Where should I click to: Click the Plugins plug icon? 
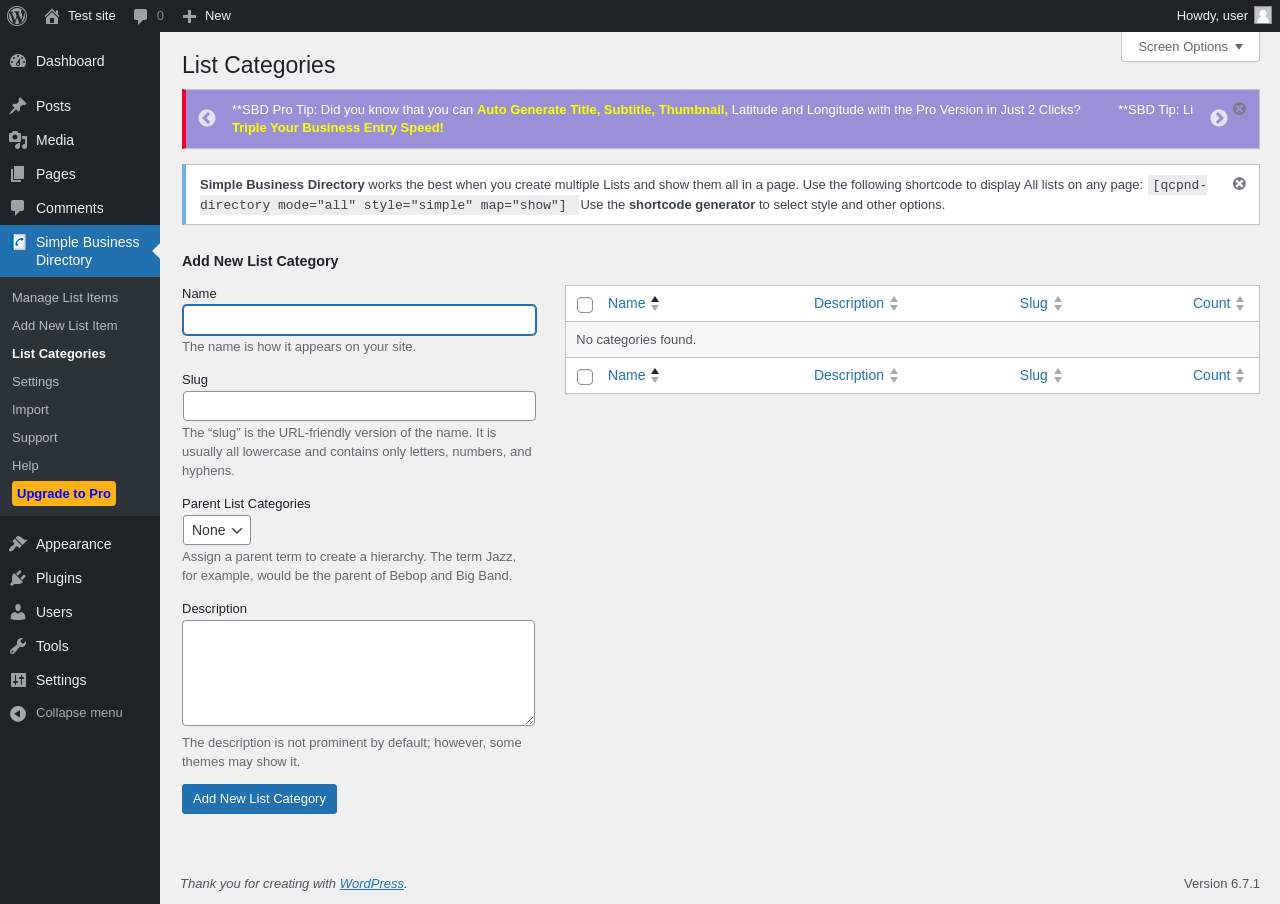[18, 578]
